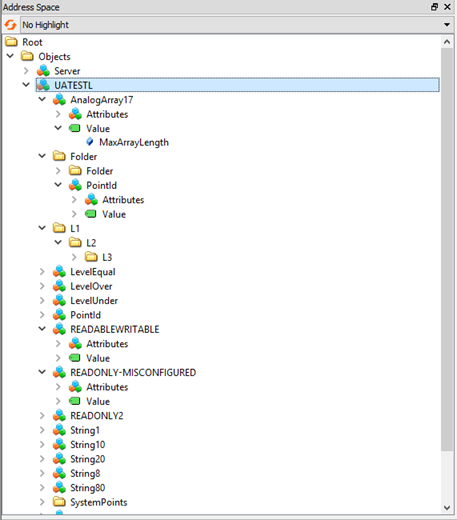Screen dimensions: 457x520
Task: Undock the Address Space panel
Action: pyautogui.click(x=435, y=7)
